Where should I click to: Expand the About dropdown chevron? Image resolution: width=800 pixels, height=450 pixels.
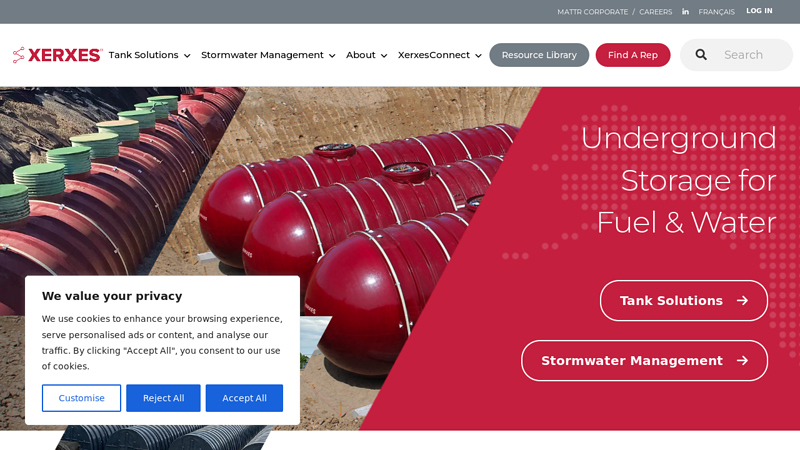click(384, 56)
